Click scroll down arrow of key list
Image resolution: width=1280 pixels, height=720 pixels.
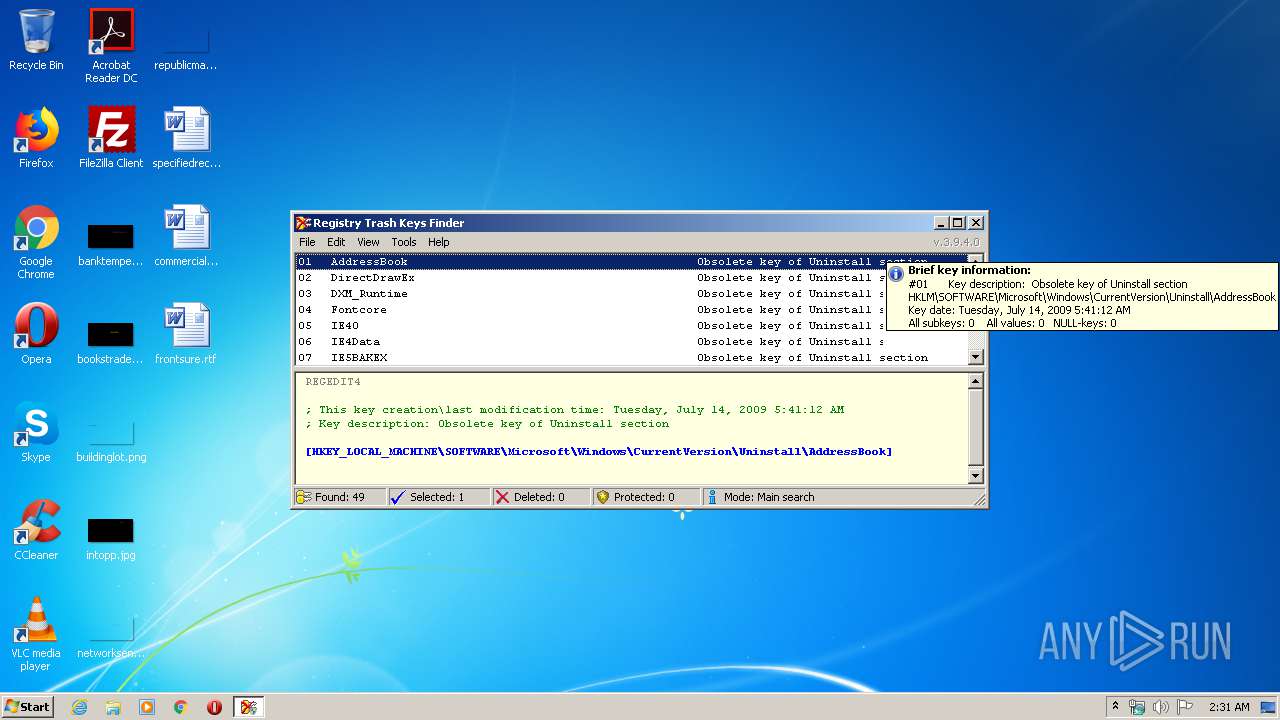click(976, 357)
